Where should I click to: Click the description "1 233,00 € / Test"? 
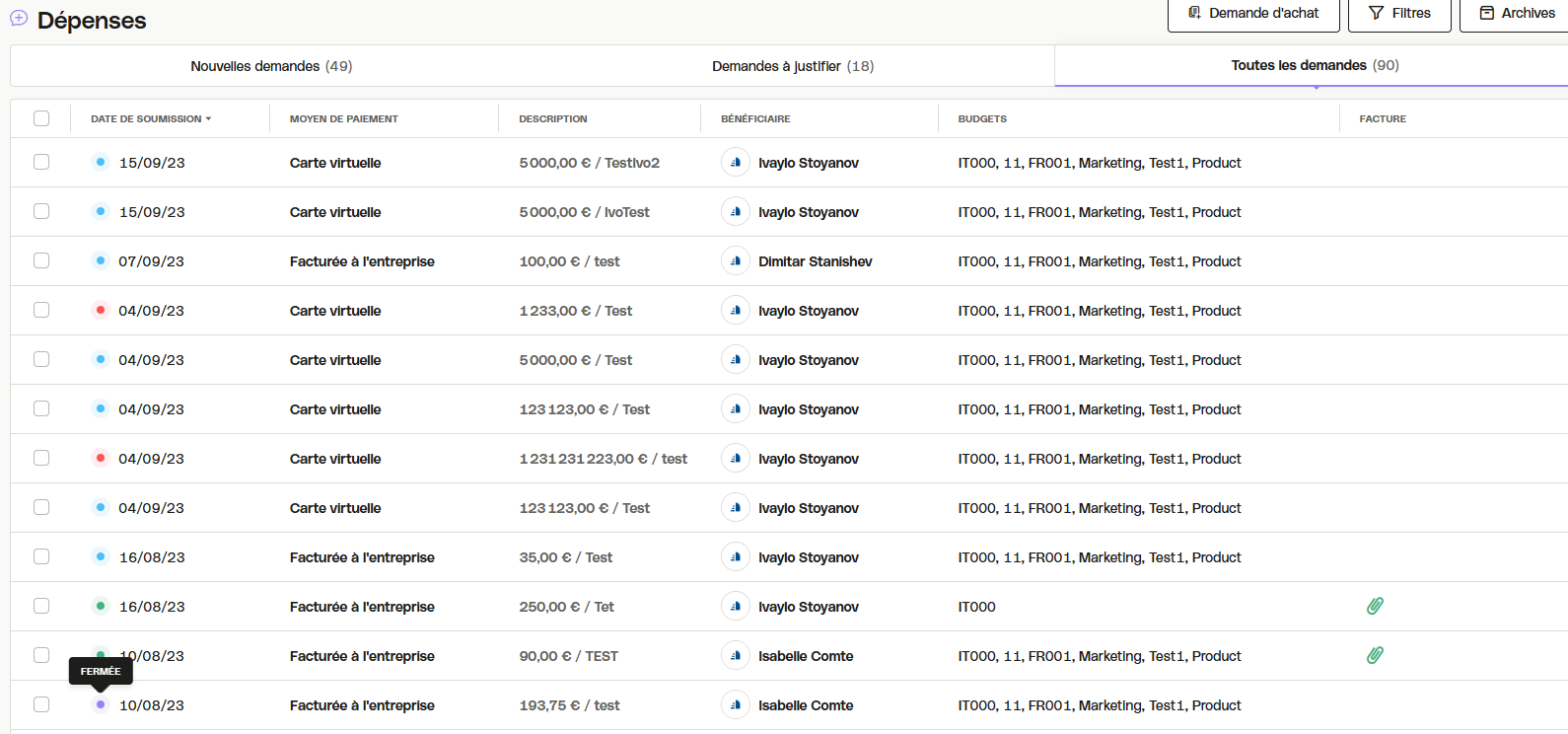pos(576,311)
